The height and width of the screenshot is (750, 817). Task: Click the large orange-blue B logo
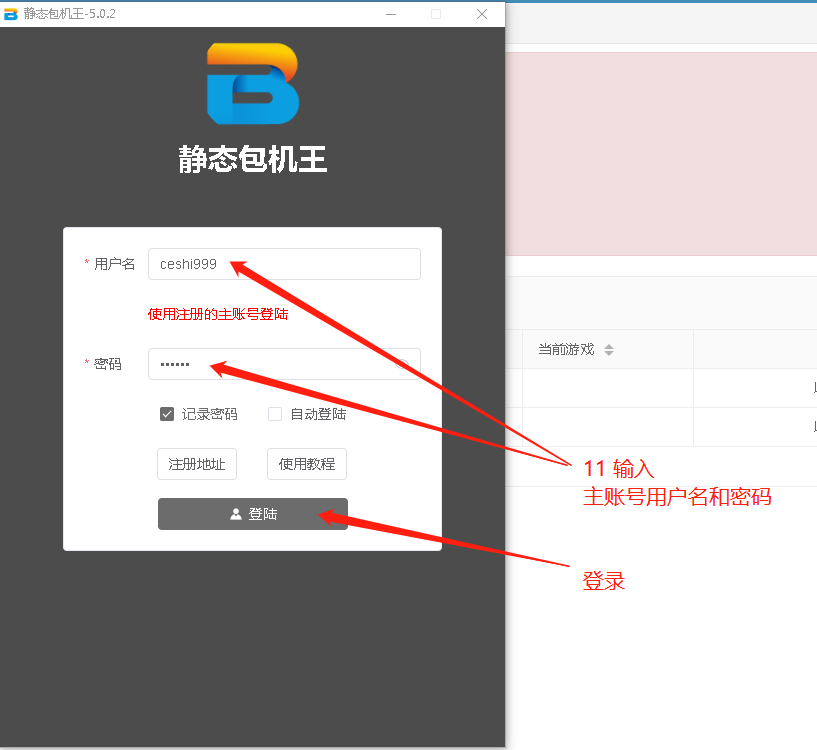click(252, 84)
